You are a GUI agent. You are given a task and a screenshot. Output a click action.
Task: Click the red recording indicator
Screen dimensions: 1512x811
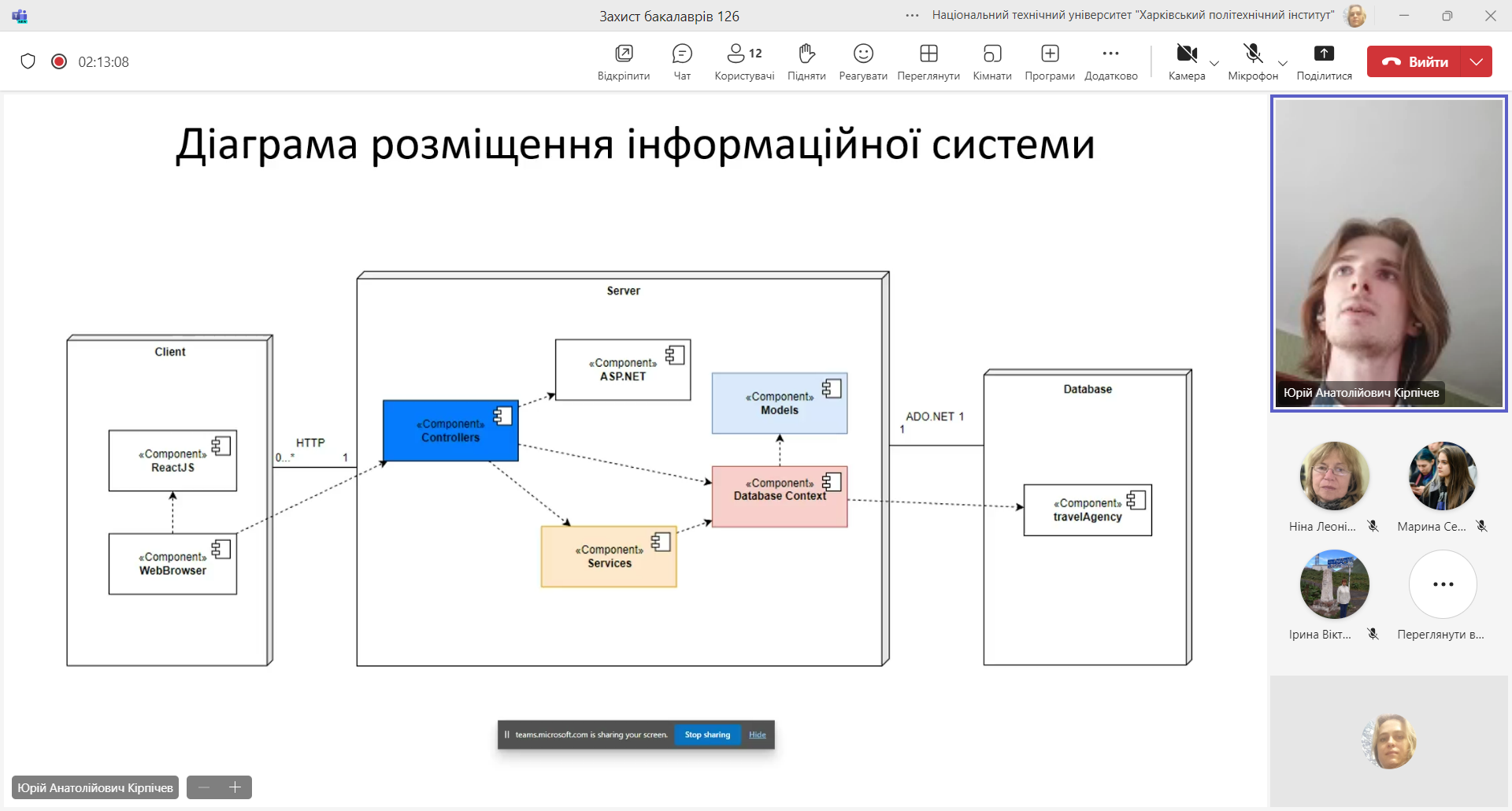(x=59, y=61)
